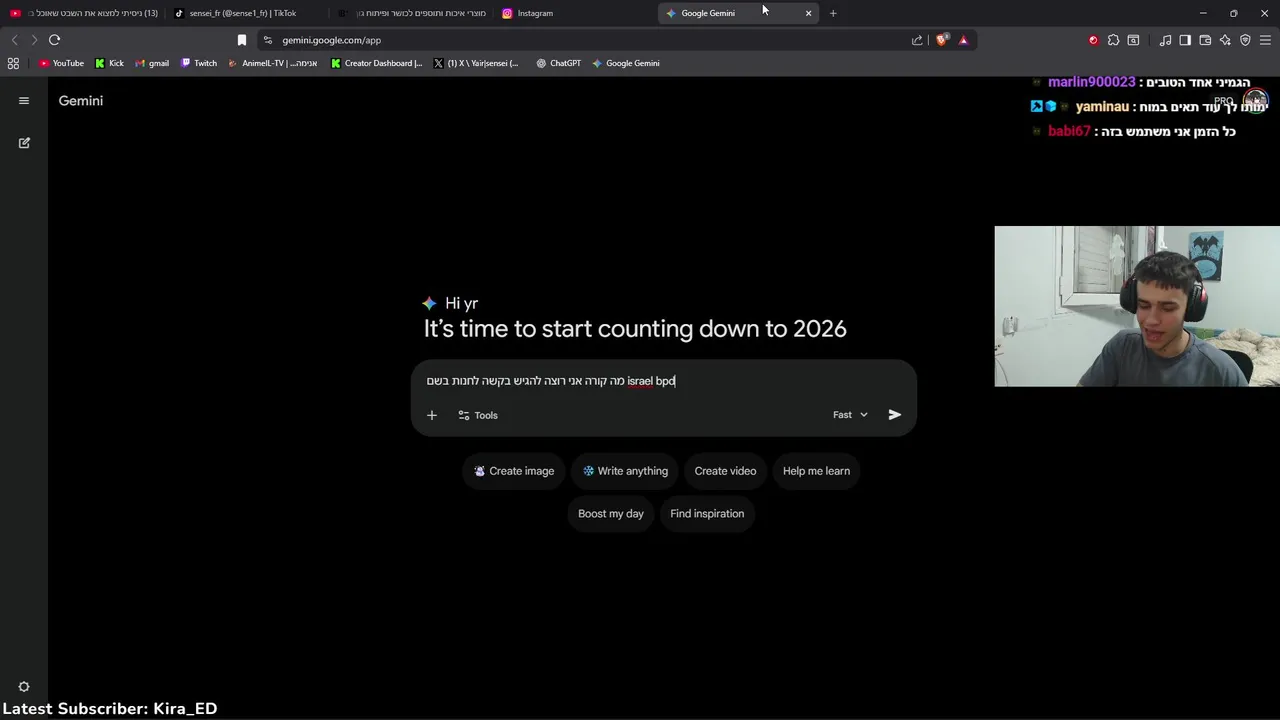
Task: Choose the Boost my day suggestion chip
Action: pos(611,514)
